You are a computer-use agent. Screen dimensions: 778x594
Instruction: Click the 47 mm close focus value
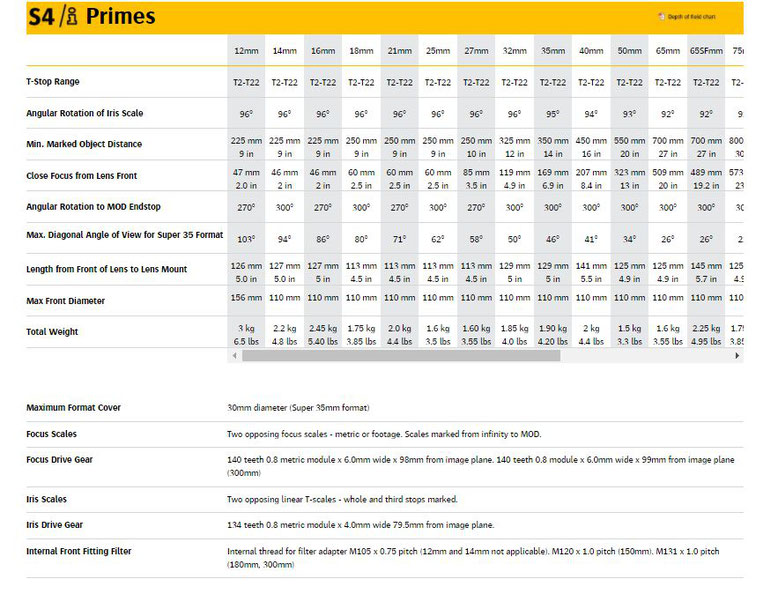(246, 173)
